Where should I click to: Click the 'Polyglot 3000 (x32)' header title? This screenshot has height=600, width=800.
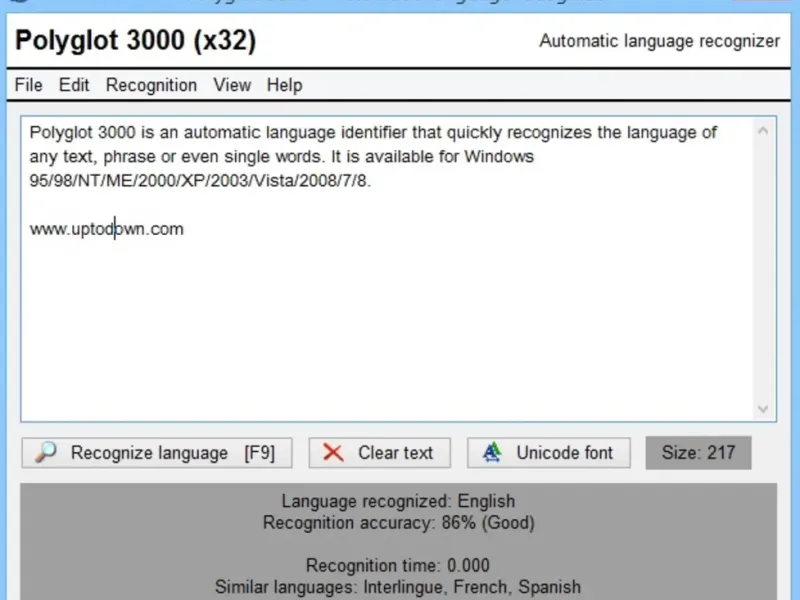[136, 40]
